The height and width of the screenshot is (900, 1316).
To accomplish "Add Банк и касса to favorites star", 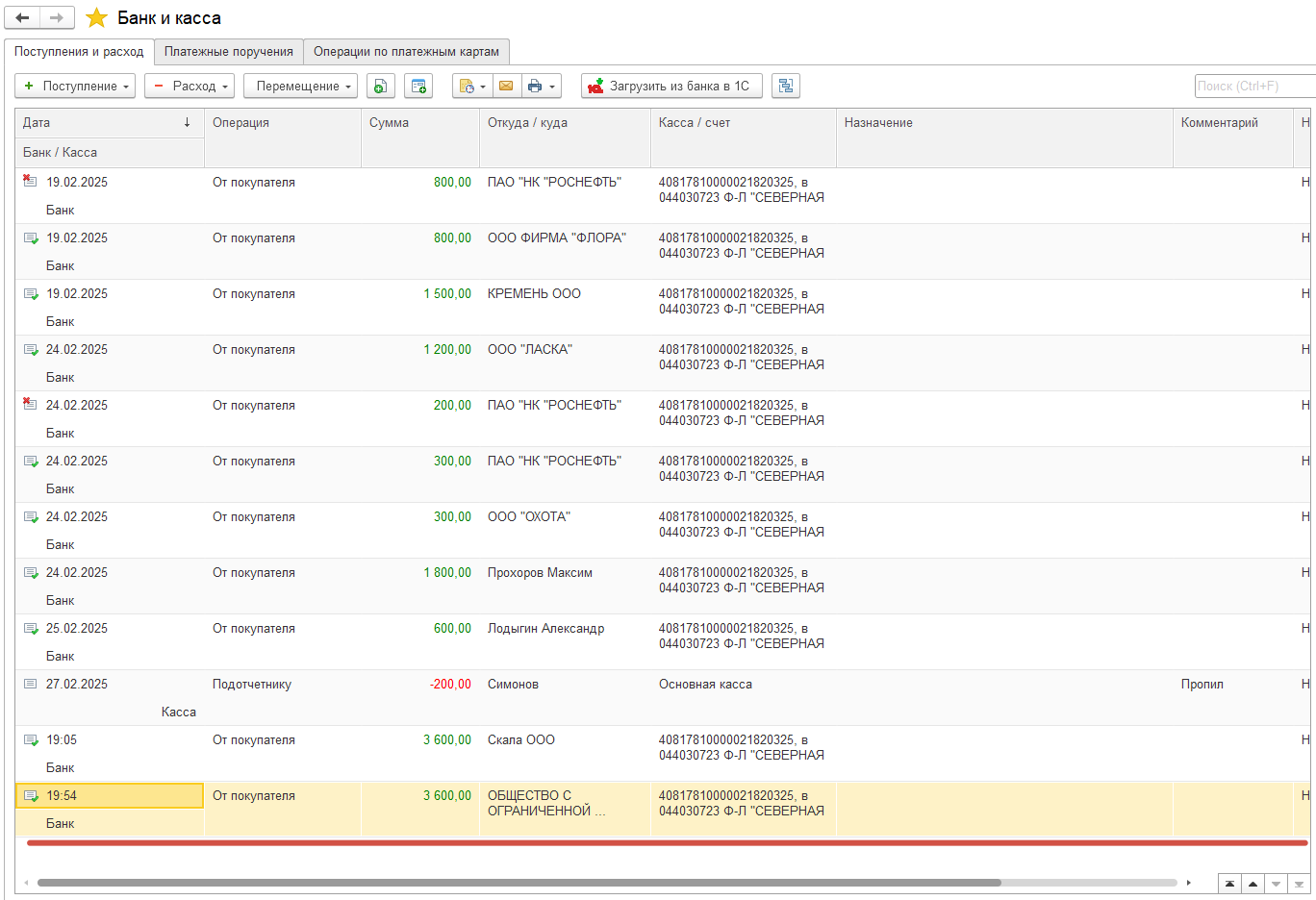I will pos(97,17).
